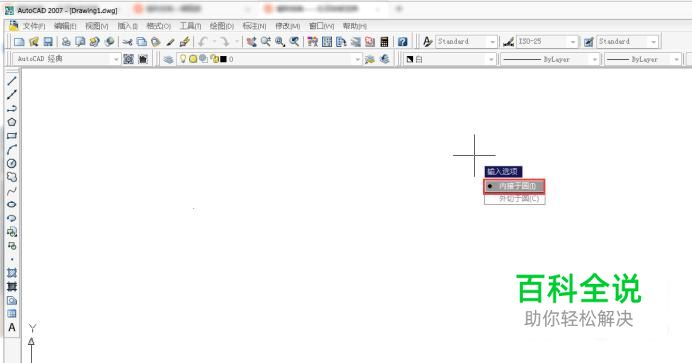The image size is (692, 363).
Task: Select the Polygon tool
Action: (x=12, y=122)
